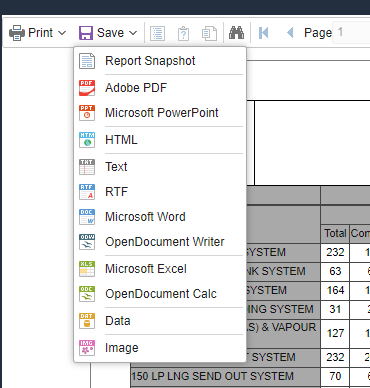Select HTML export option
Image resolution: width=370 pixels, height=388 pixels.
coord(160,140)
